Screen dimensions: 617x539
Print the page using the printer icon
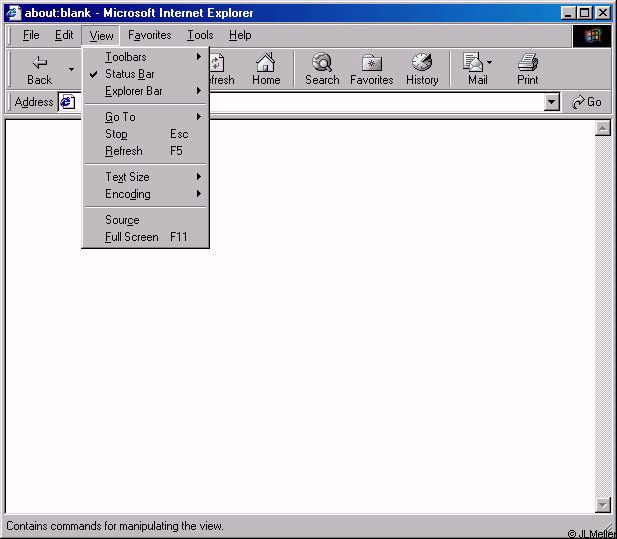[528, 63]
